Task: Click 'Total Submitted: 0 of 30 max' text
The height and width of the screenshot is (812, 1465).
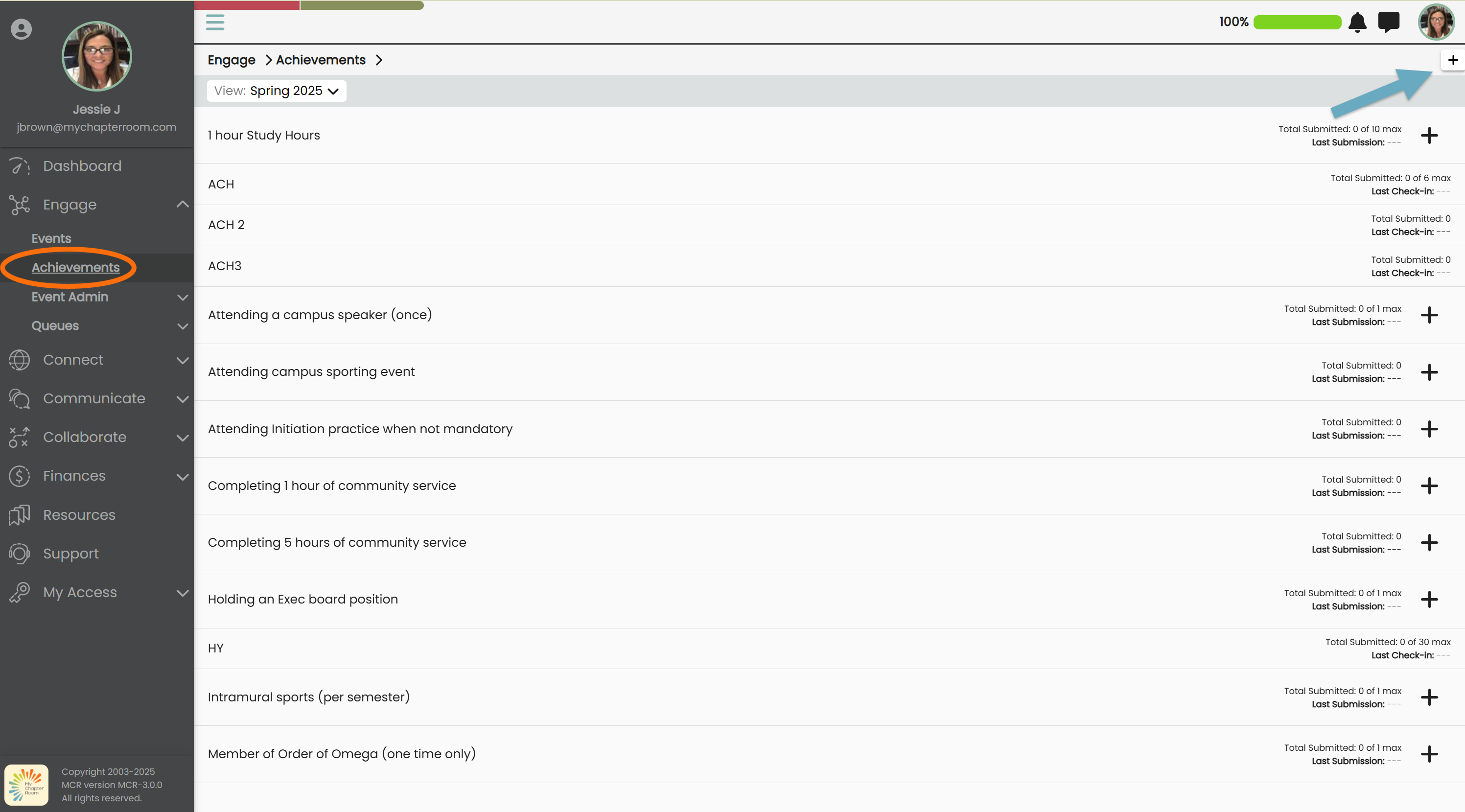Action: (1388, 642)
